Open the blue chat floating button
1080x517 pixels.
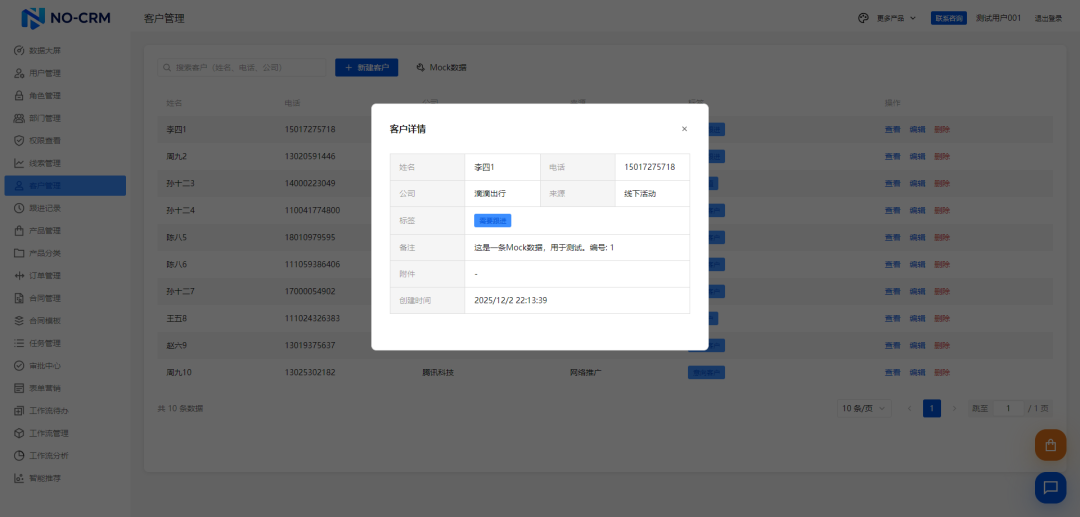coord(1050,487)
